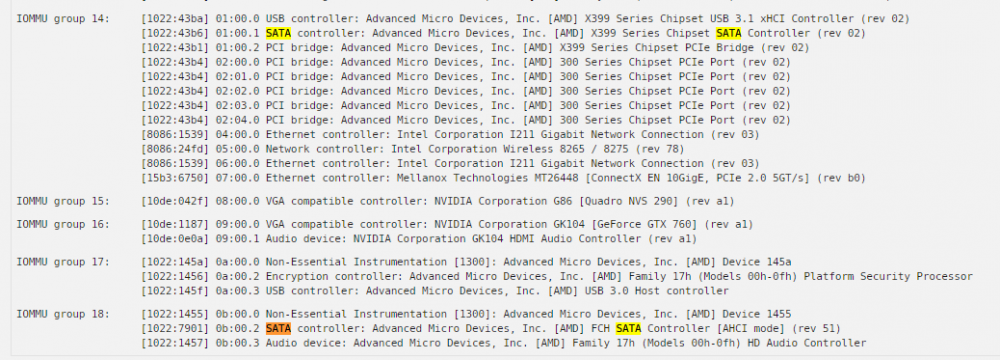Click the IOMMU group 17 label
Screen dimensions: 1000x360
63,262
